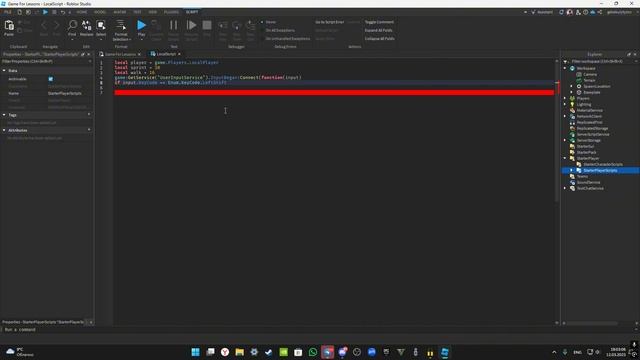
Task: Collapse the Tags section in Properties
Action: (4, 115)
